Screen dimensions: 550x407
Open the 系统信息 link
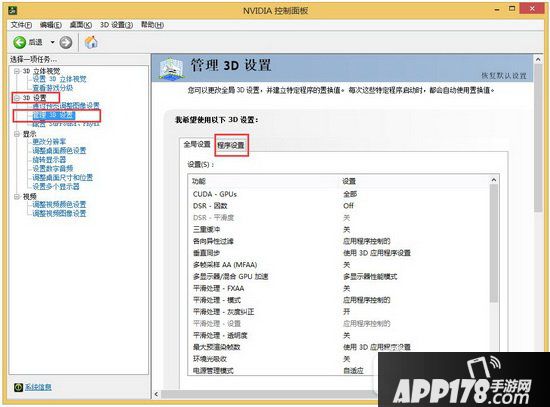click(38, 387)
